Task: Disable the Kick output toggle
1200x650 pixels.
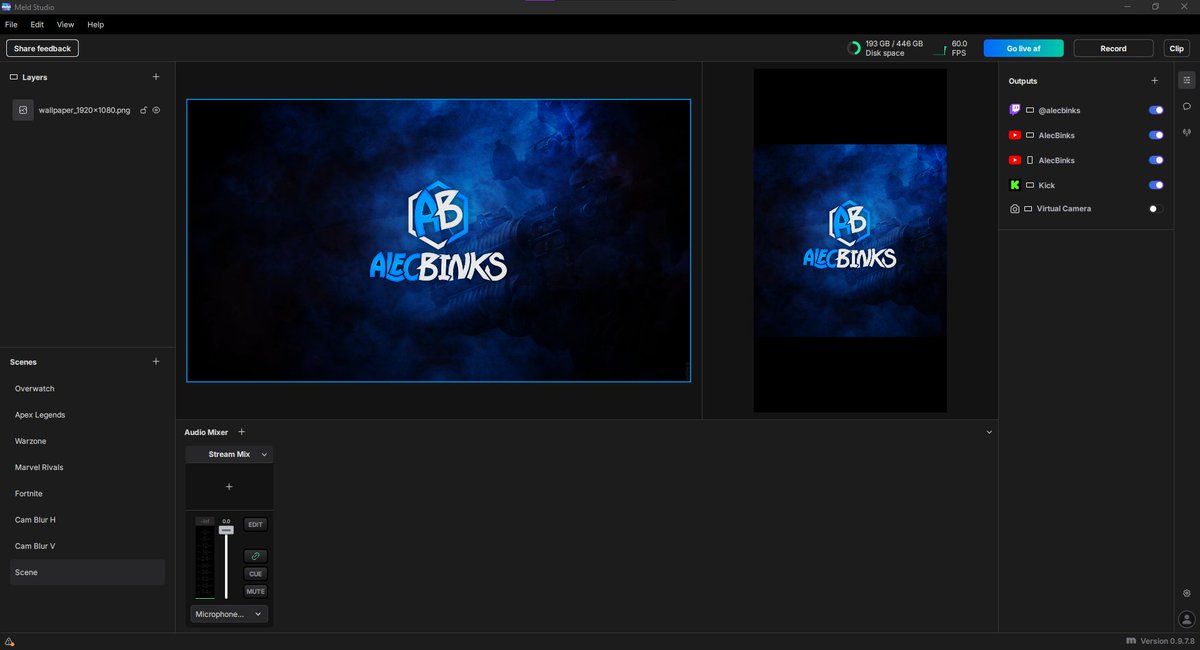Action: click(x=1156, y=185)
